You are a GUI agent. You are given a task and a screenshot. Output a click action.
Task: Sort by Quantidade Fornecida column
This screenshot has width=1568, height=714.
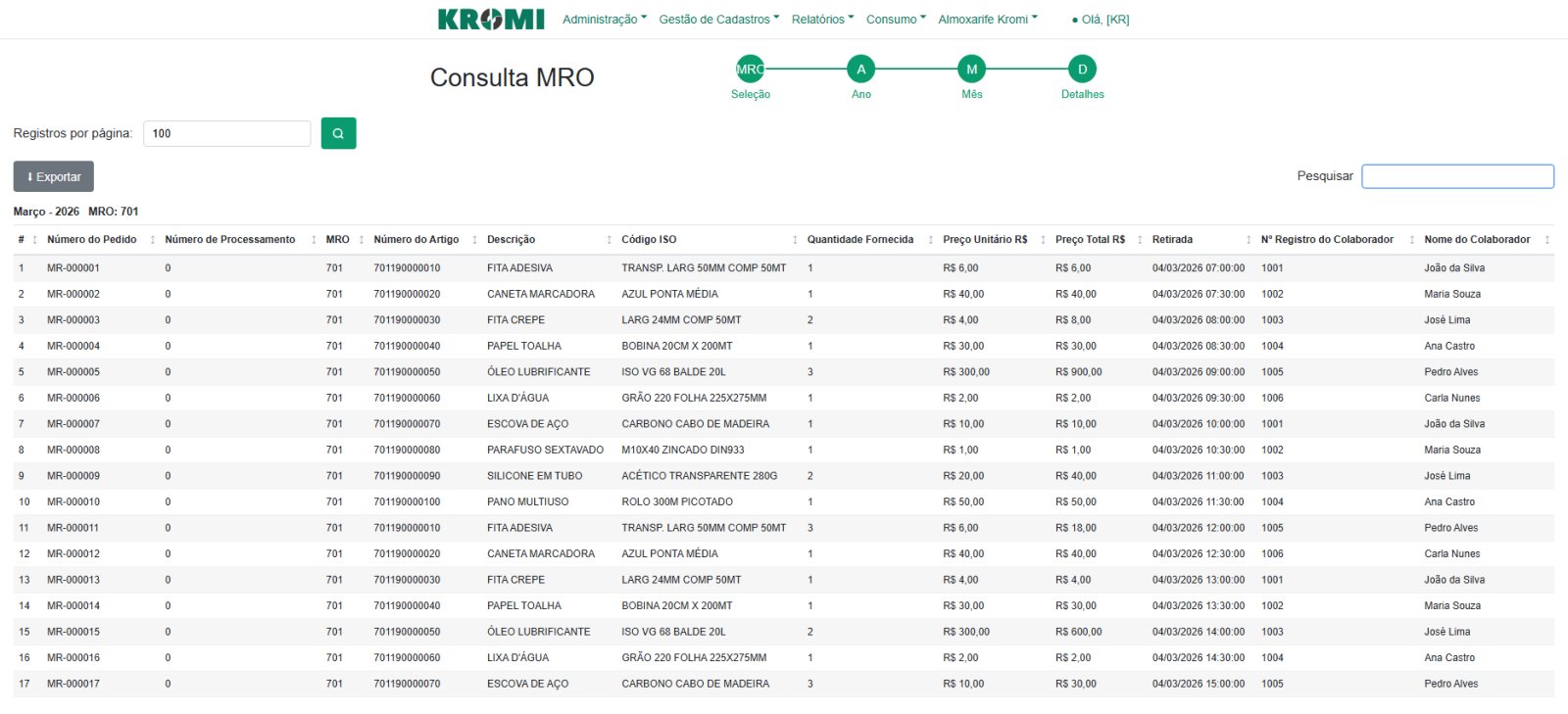(859, 240)
